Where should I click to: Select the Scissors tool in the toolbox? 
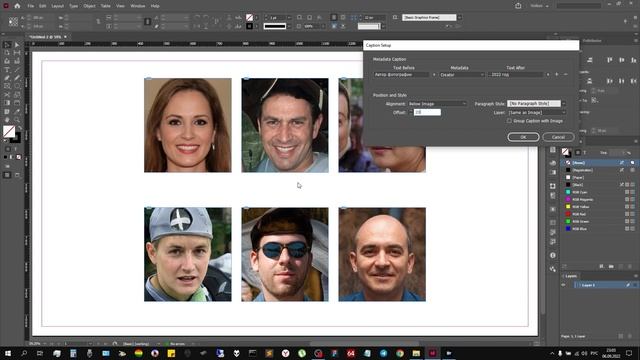coord(7,95)
